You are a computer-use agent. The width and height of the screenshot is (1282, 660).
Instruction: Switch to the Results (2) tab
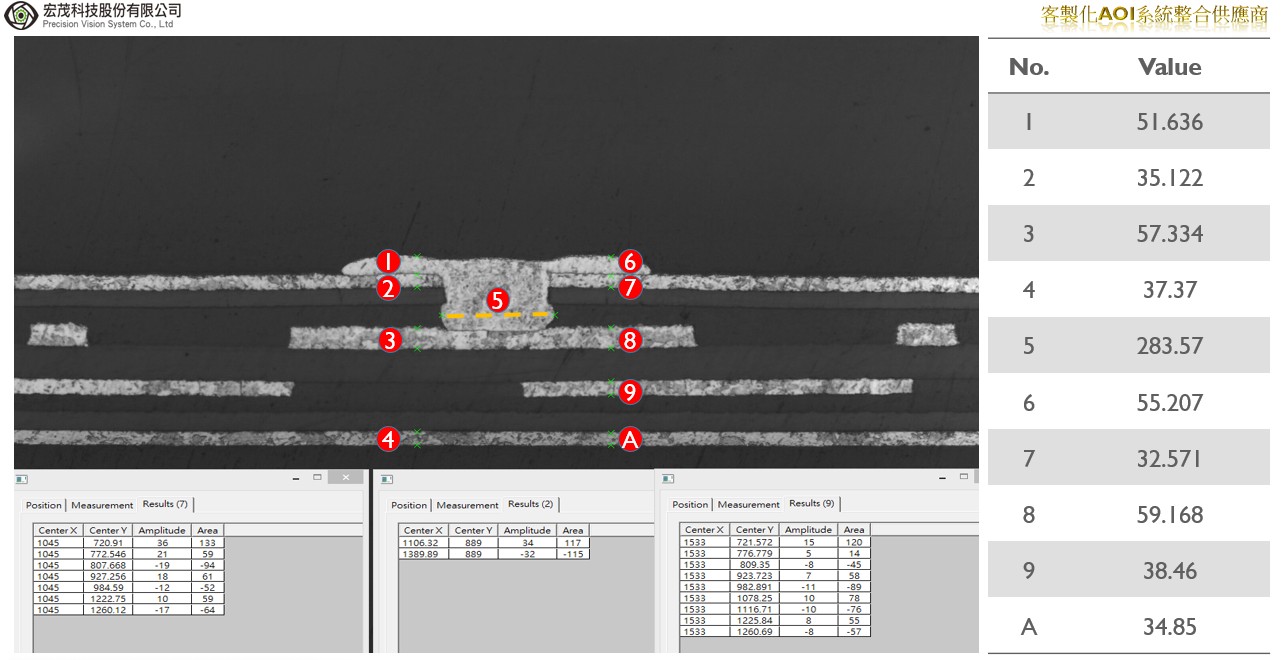click(530, 504)
